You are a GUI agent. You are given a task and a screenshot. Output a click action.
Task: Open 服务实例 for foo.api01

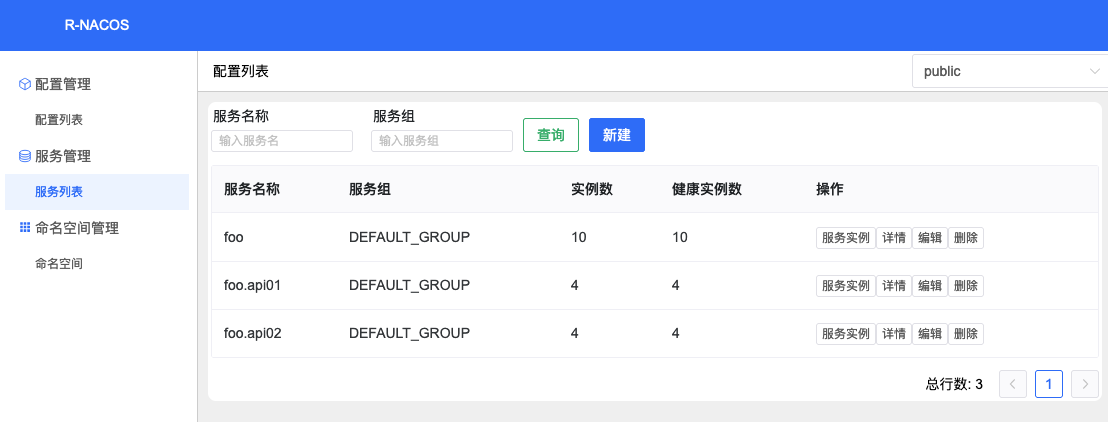(846, 286)
